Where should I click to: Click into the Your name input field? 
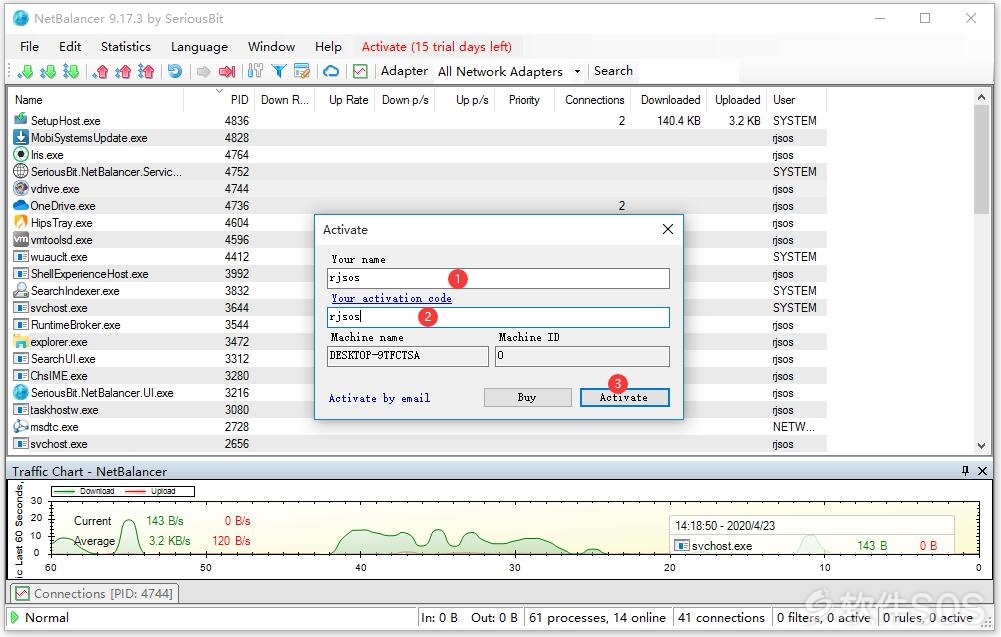(498, 278)
